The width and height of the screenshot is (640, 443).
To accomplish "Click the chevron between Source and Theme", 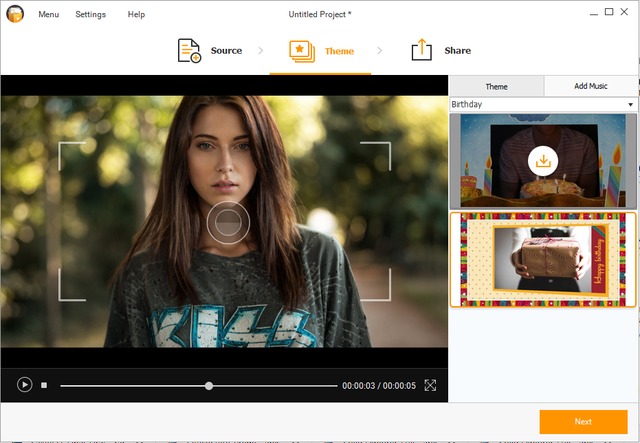I will 262,50.
